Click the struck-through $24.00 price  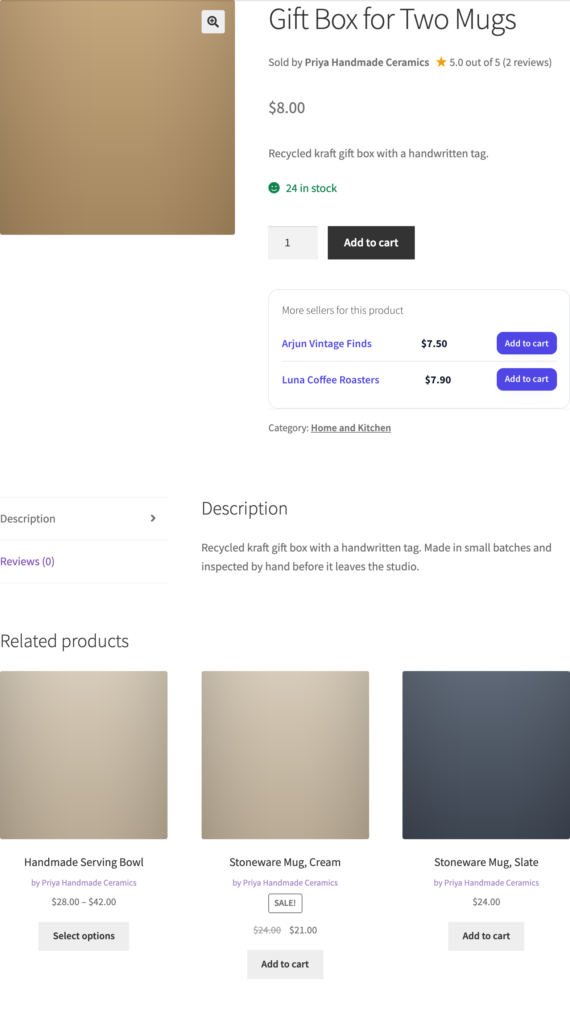coord(267,930)
